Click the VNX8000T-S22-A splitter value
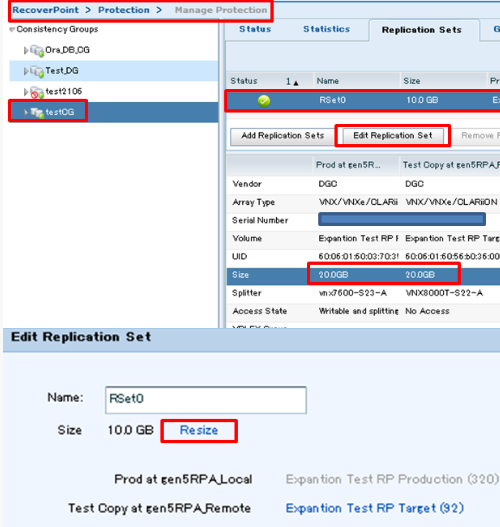500x527 pixels. tap(444, 293)
